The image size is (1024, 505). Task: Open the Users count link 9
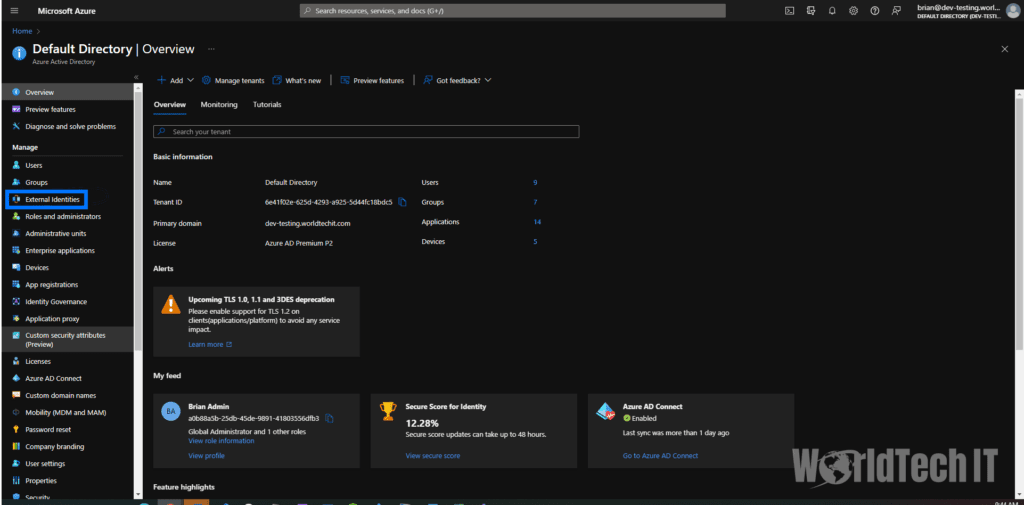[x=536, y=182]
